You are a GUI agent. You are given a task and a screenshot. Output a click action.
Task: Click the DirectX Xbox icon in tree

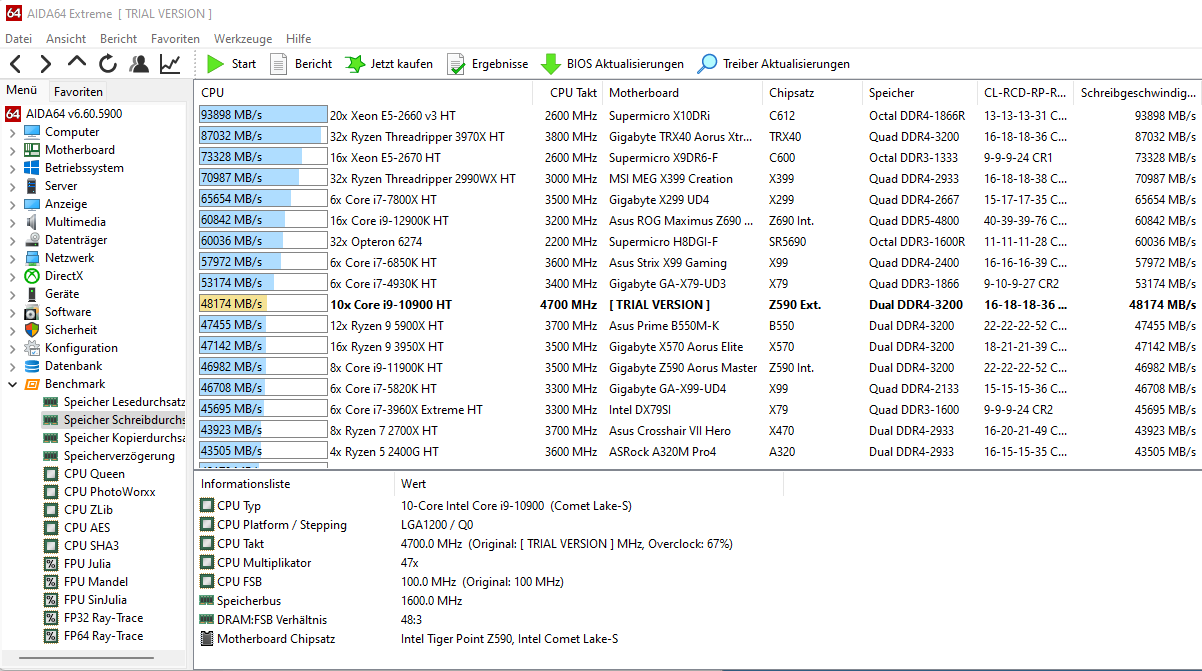(x=32, y=276)
